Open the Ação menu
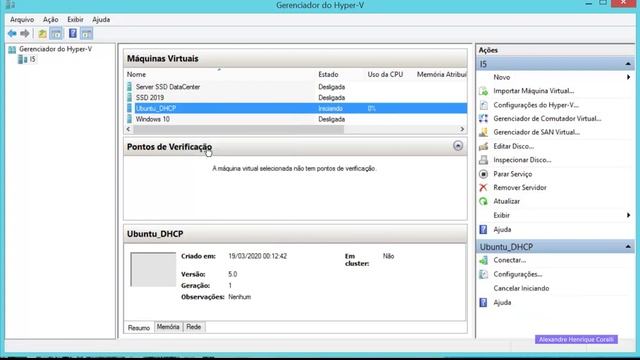Image resolution: width=640 pixels, height=360 pixels. [51, 20]
